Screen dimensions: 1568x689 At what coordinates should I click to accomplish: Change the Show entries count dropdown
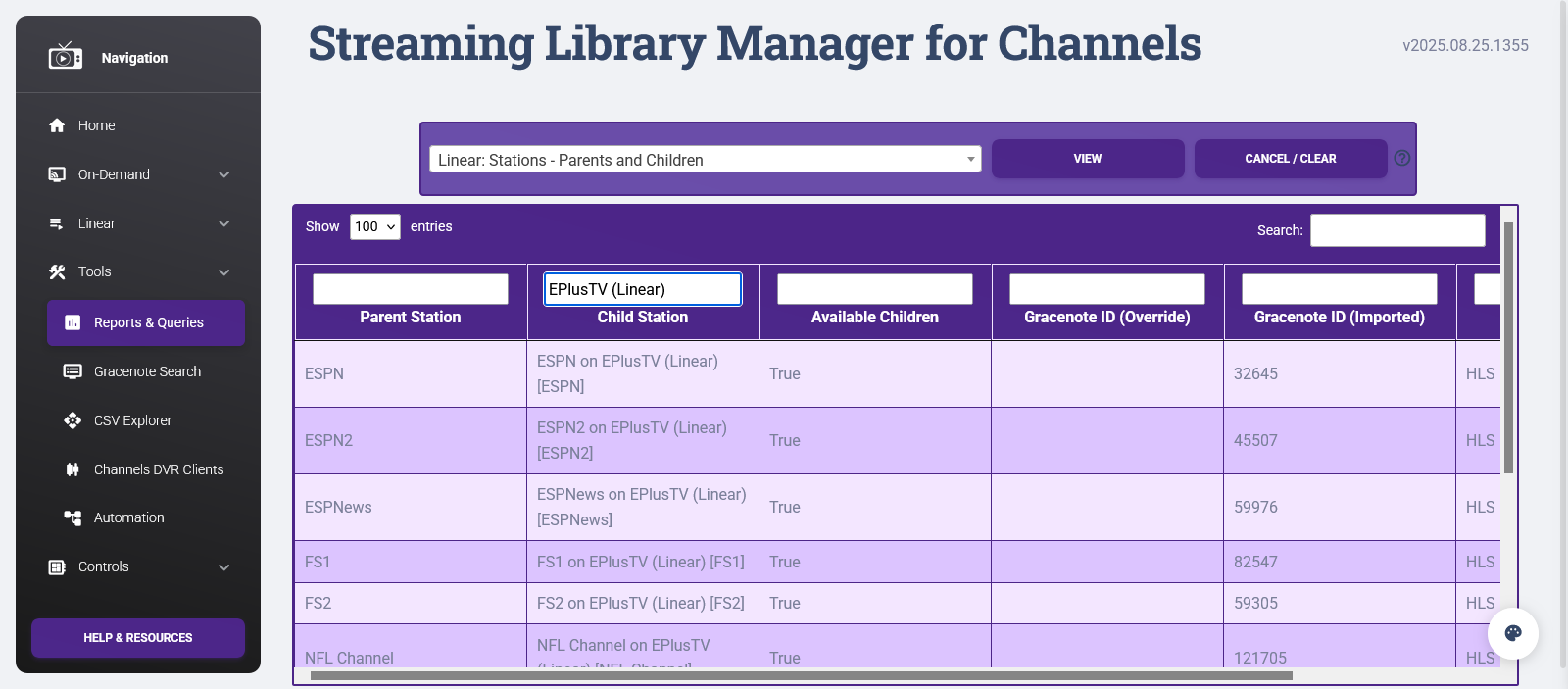click(375, 226)
